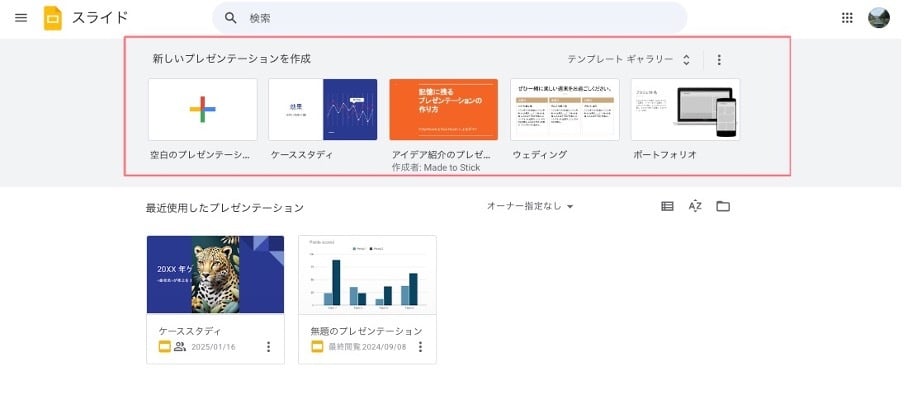Open the AZ sort options
This screenshot has width=904, height=404.
click(x=695, y=207)
